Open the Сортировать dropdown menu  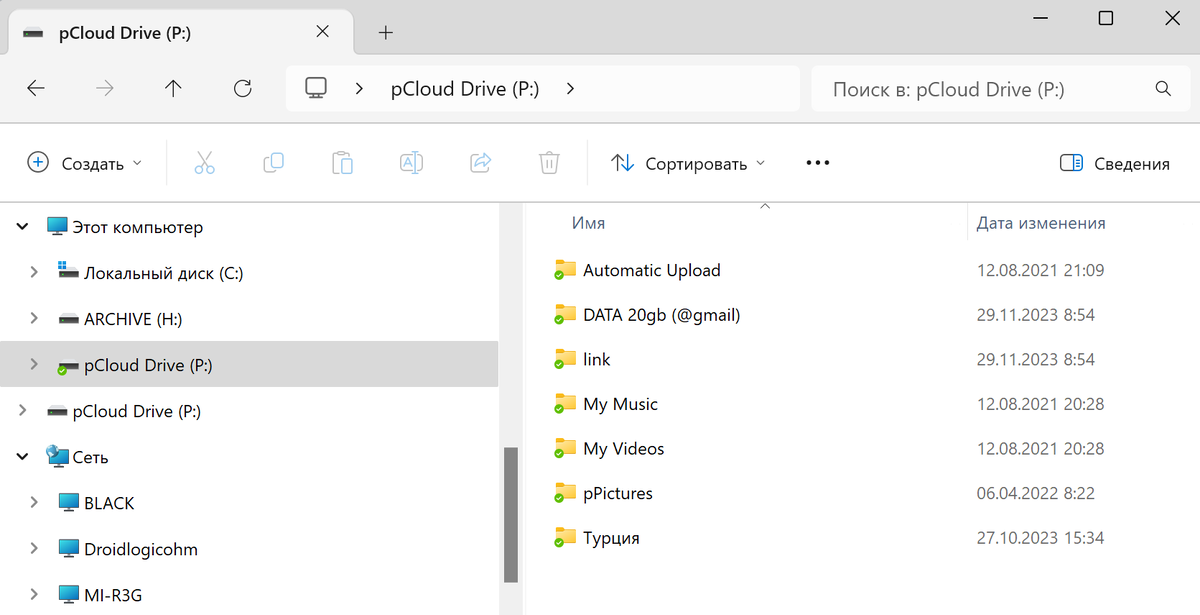688,163
